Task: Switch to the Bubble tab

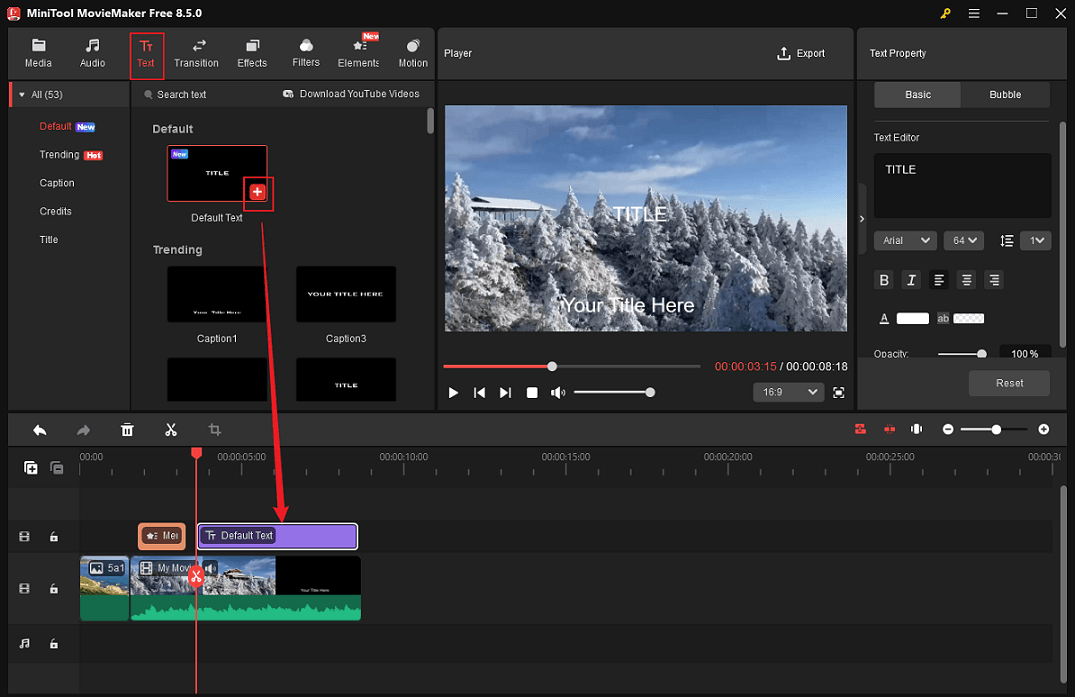Action: pos(1005,94)
